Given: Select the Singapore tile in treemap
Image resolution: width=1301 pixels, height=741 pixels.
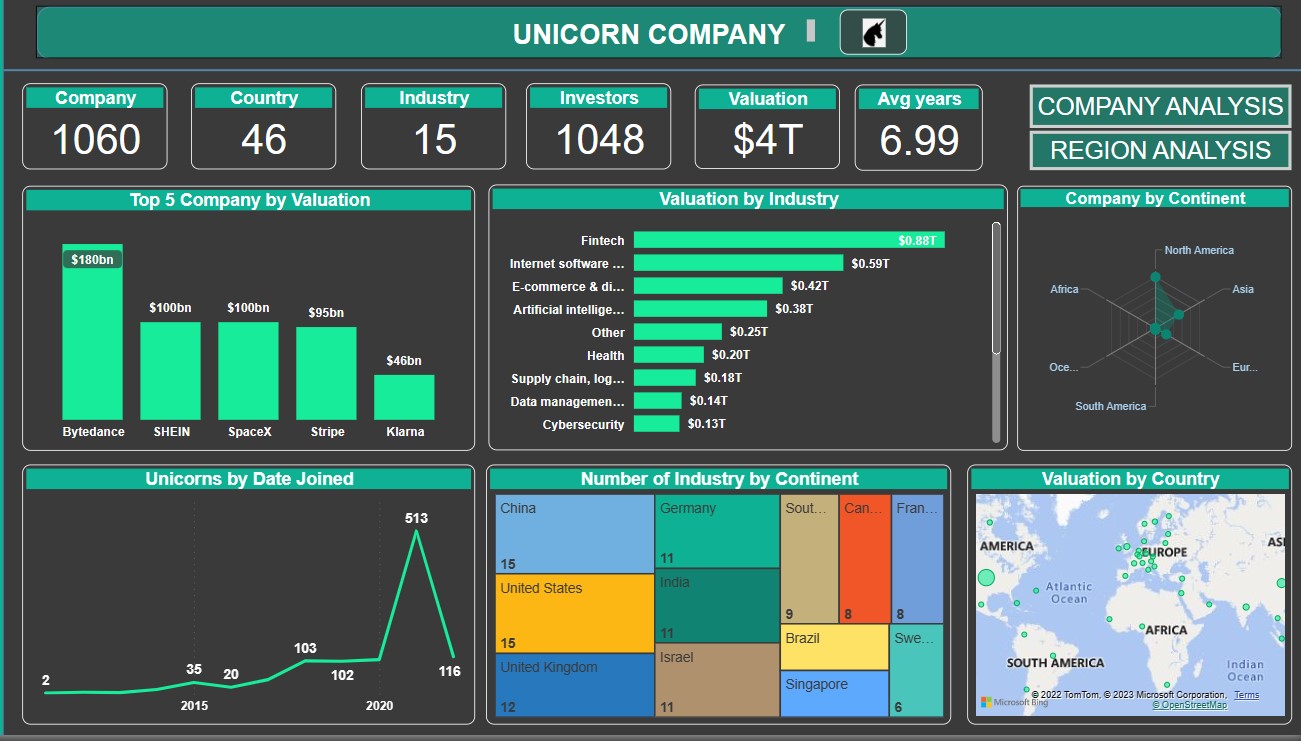Looking at the screenshot, I should point(834,693).
